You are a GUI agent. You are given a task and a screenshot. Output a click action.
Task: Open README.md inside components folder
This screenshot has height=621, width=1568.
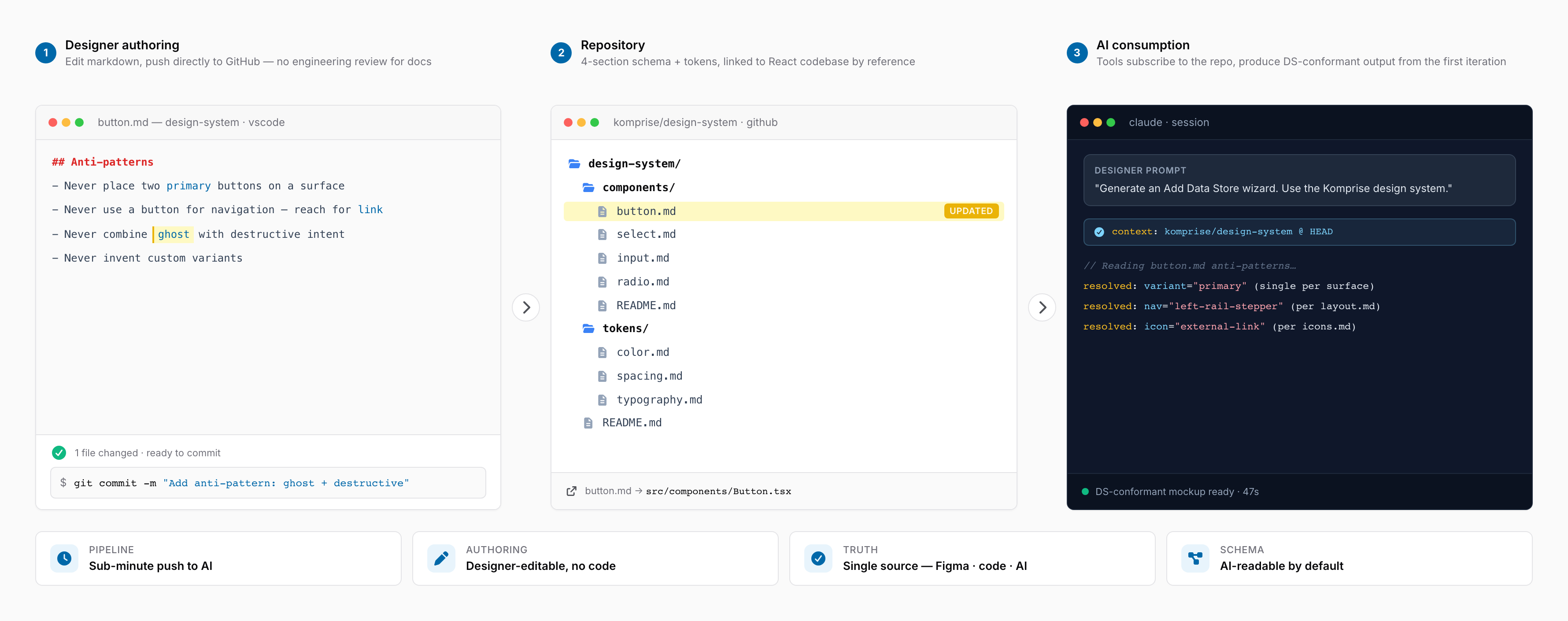tap(646, 306)
